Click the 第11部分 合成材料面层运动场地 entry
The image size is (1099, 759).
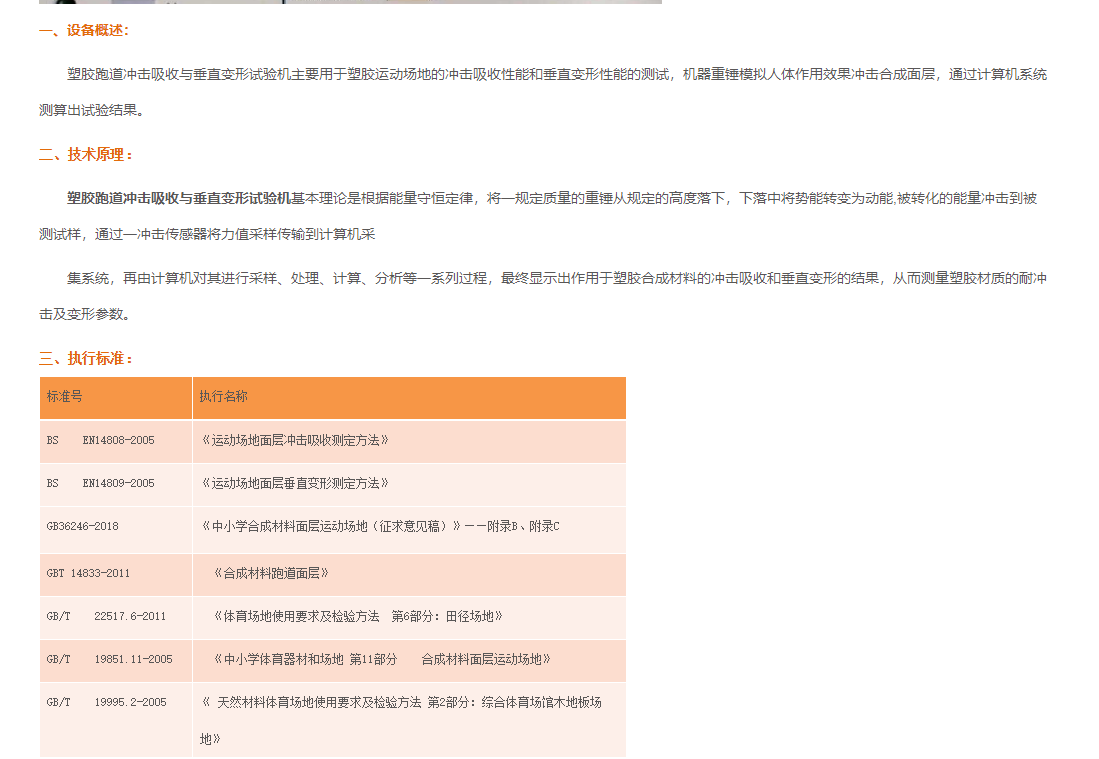(x=382, y=660)
